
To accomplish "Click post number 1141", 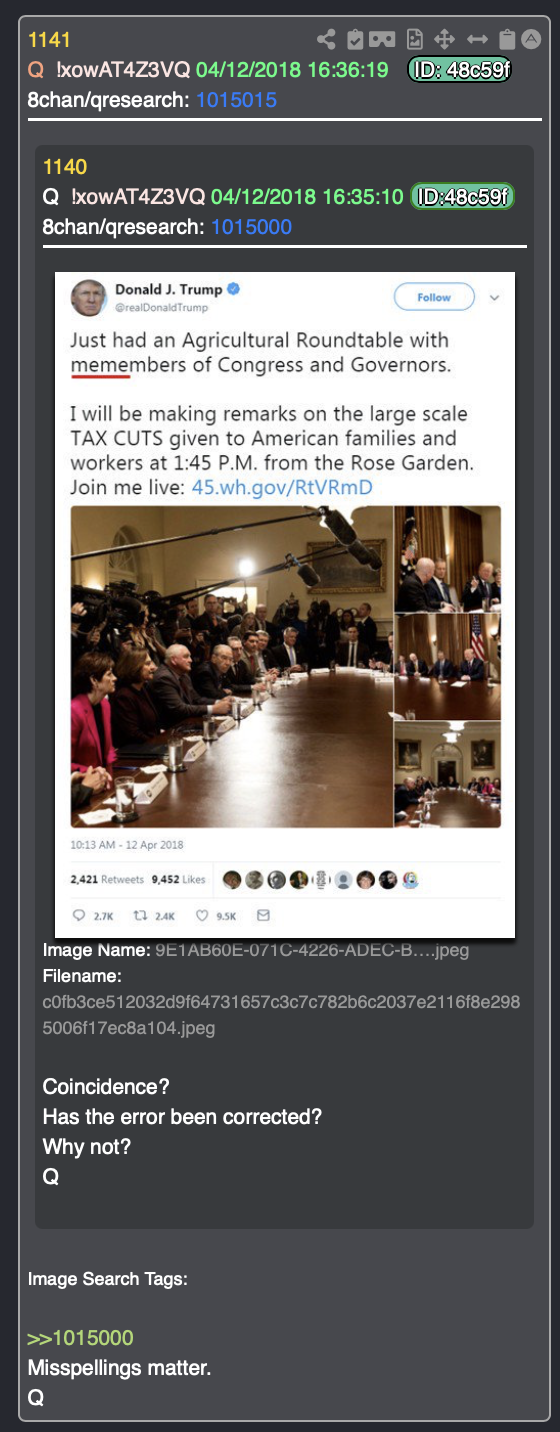I will point(49,40).
